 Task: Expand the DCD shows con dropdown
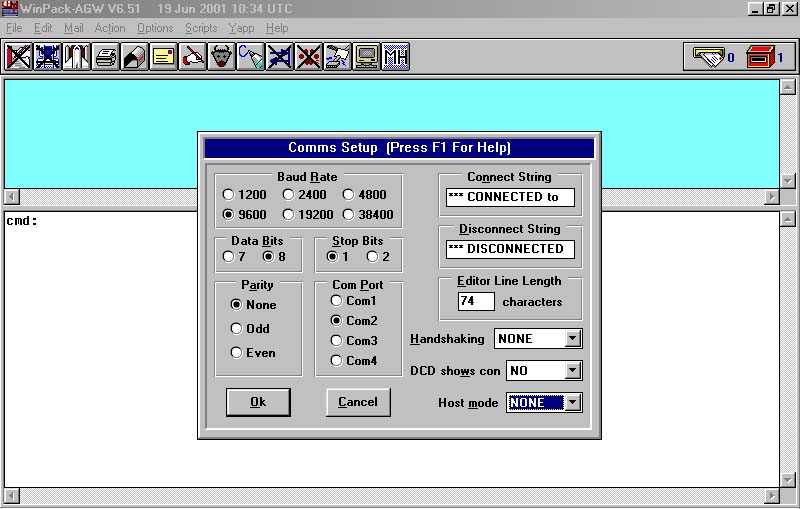tap(573, 371)
